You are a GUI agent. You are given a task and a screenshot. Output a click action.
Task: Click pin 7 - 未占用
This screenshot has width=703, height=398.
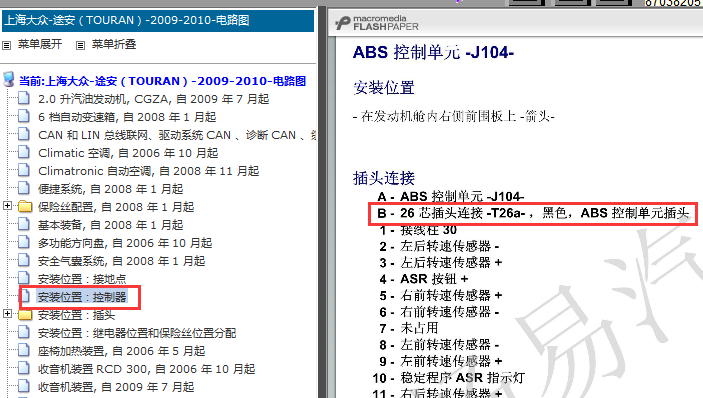(x=408, y=329)
